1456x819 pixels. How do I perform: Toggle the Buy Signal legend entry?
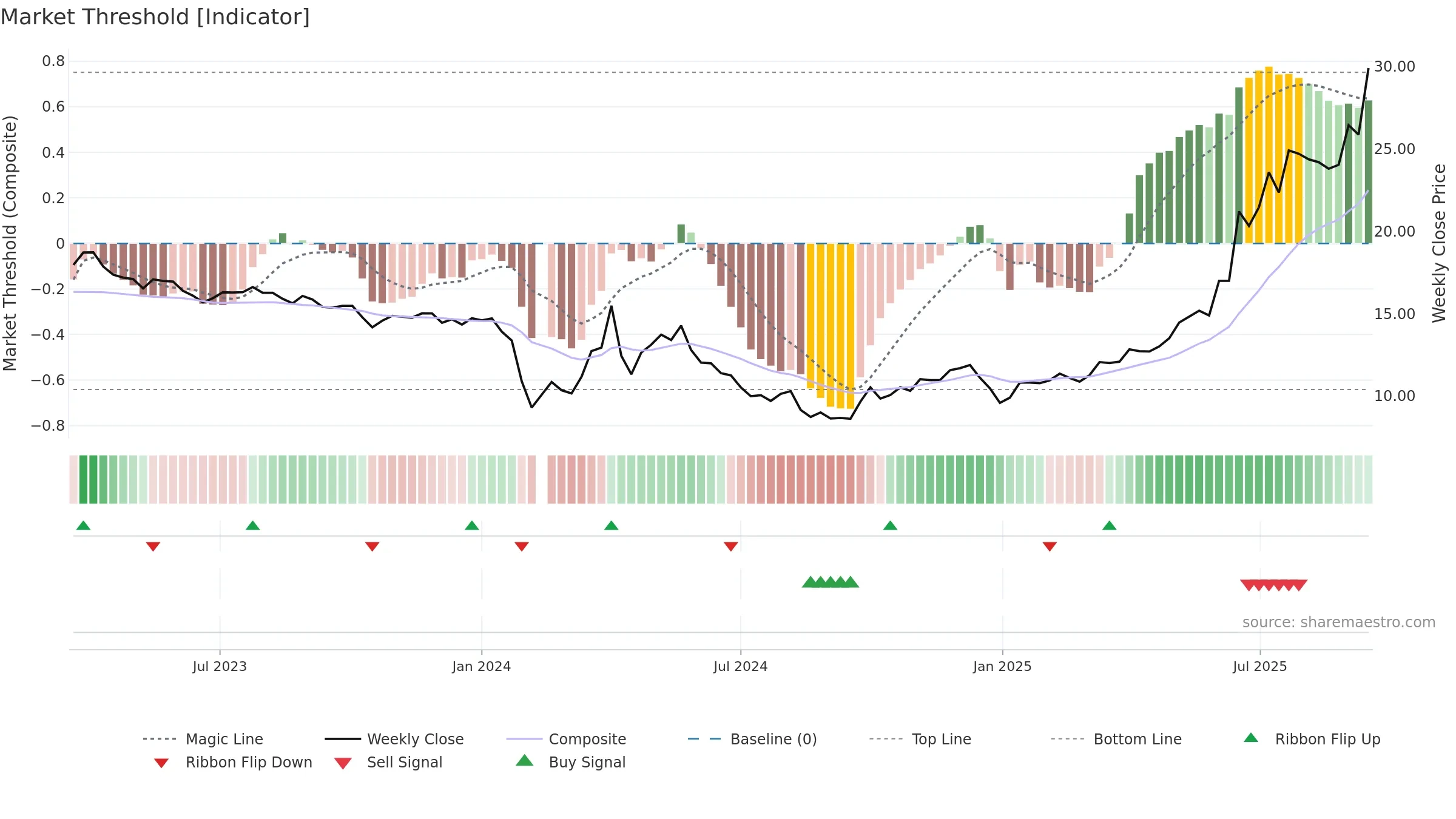tap(570, 762)
